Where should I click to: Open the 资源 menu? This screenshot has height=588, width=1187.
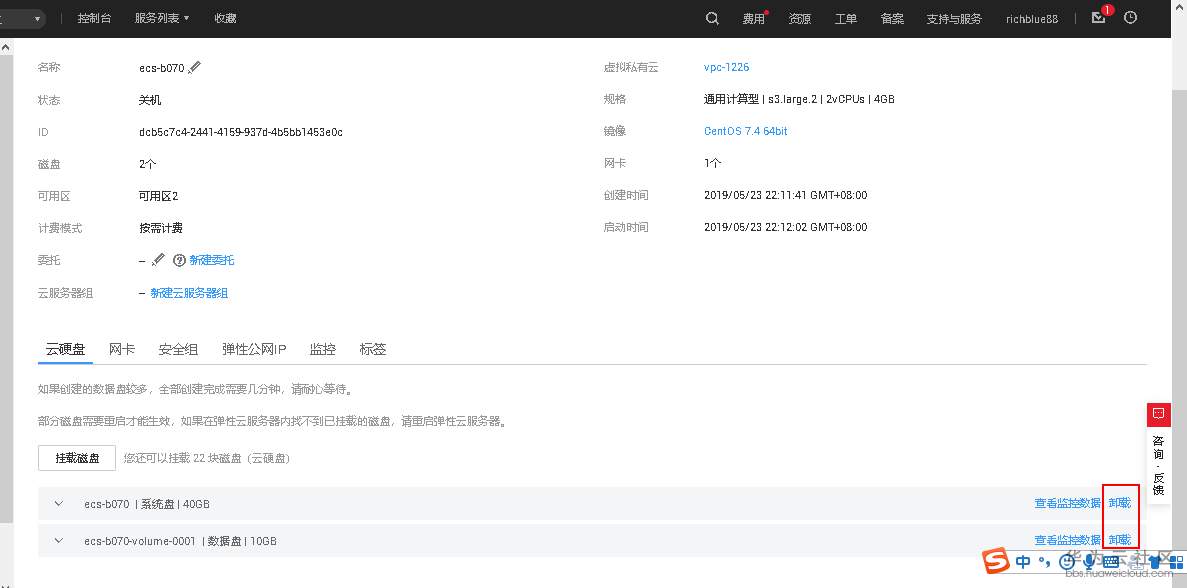click(x=799, y=19)
